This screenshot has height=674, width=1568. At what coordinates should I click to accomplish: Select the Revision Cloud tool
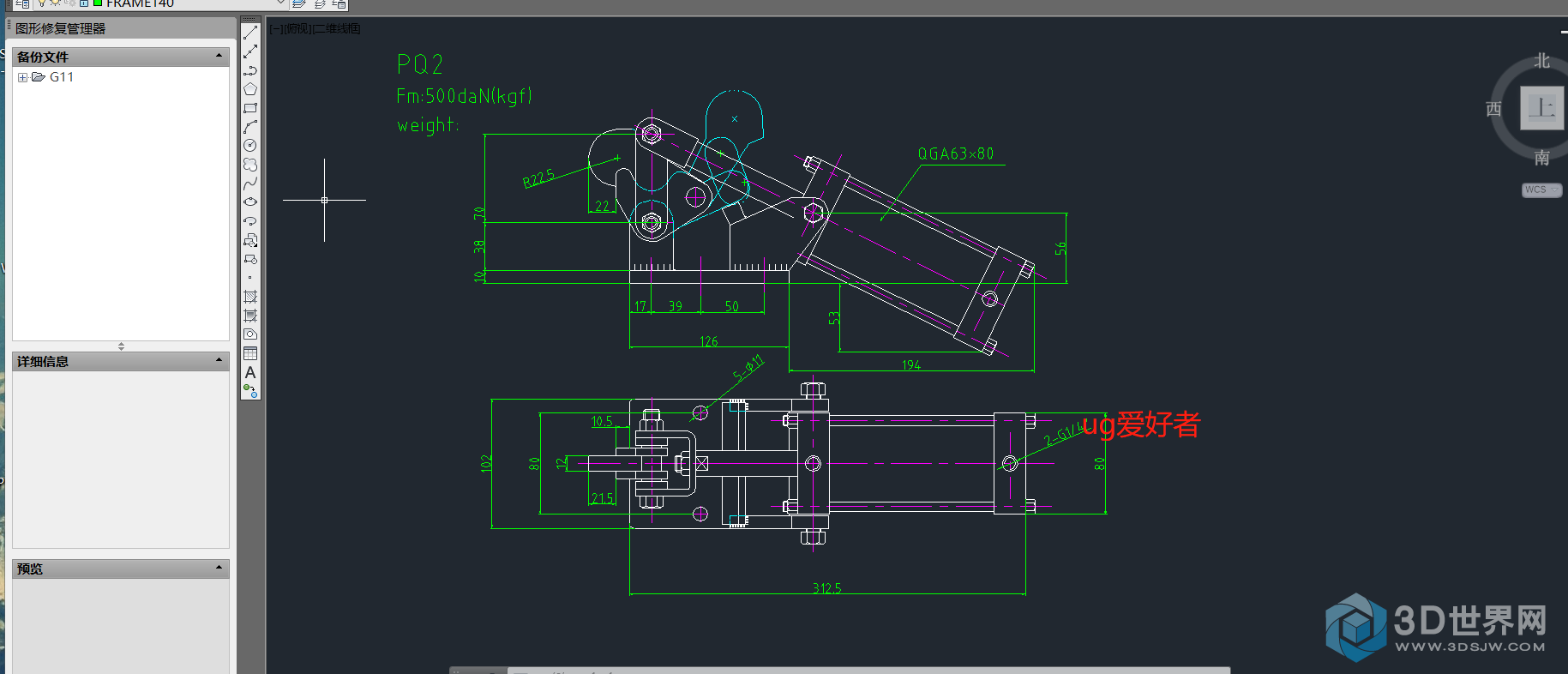[250, 165]
